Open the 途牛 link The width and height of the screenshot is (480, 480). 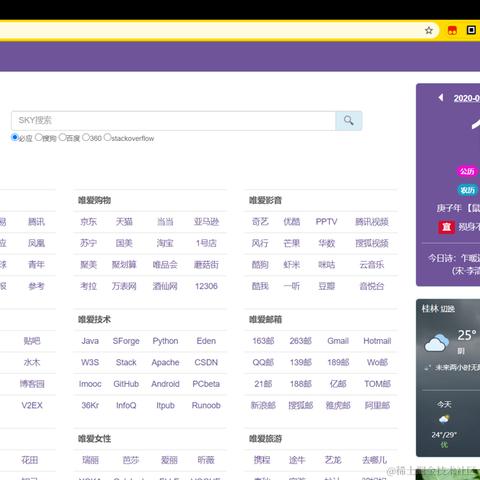pos(297,460)
